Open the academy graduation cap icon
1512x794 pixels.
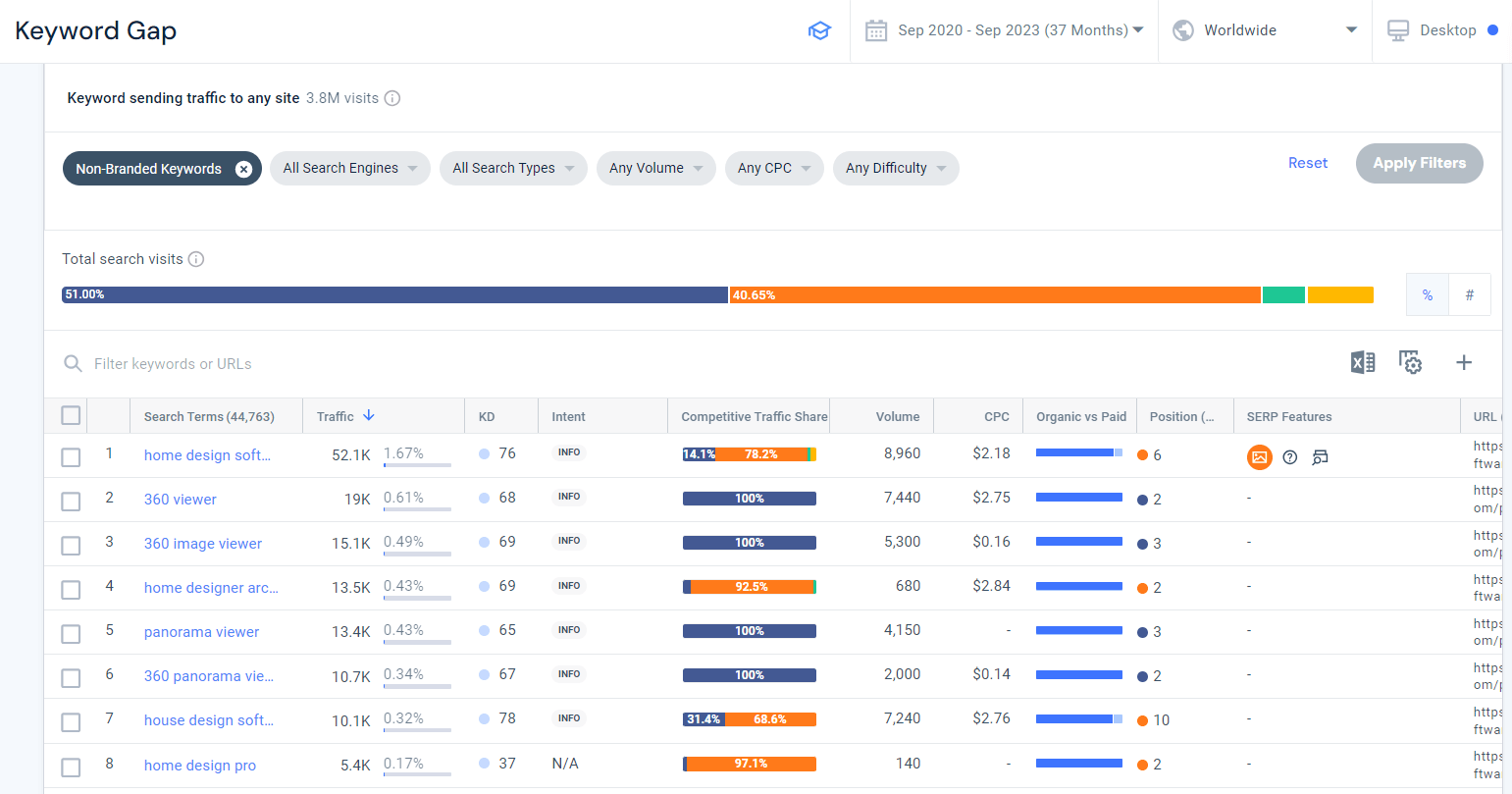[x=819, y=30]
